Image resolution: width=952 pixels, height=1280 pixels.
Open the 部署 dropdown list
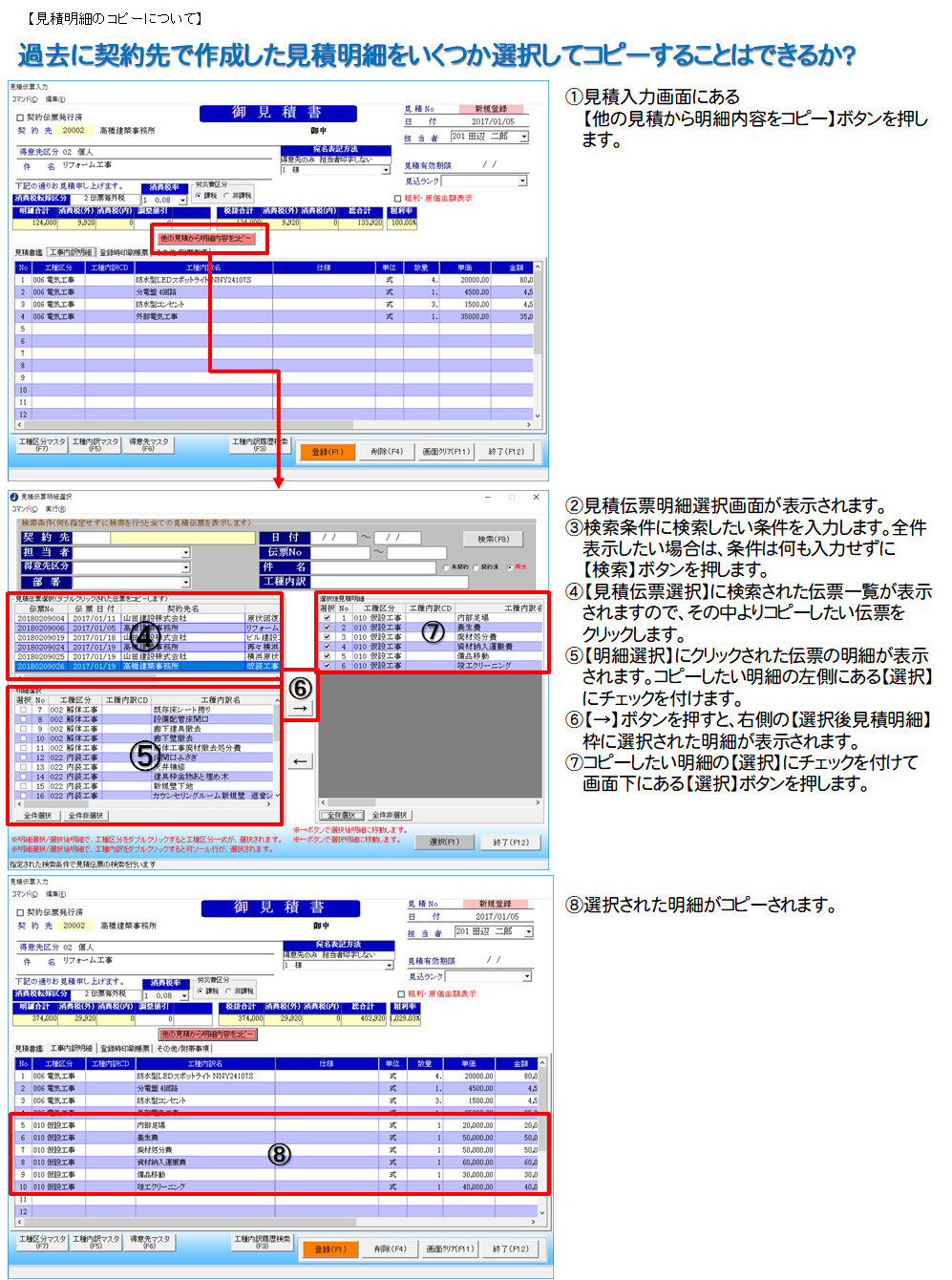(185, 582)
